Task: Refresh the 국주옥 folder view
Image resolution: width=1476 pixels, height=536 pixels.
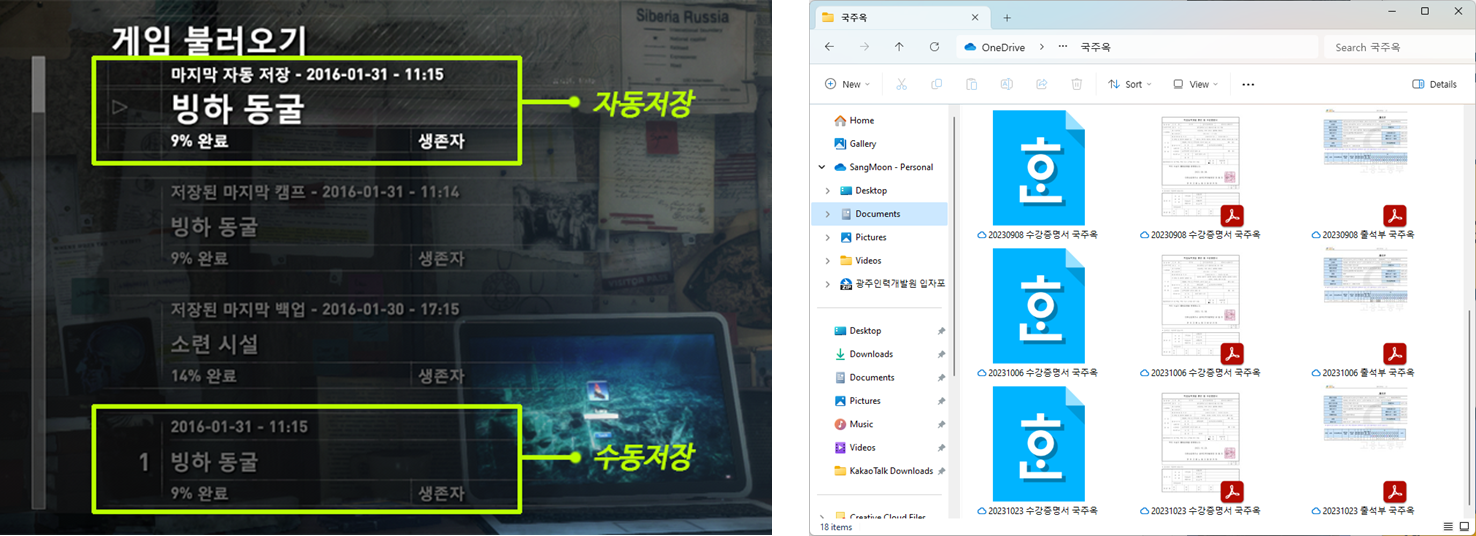Action: 934,47
